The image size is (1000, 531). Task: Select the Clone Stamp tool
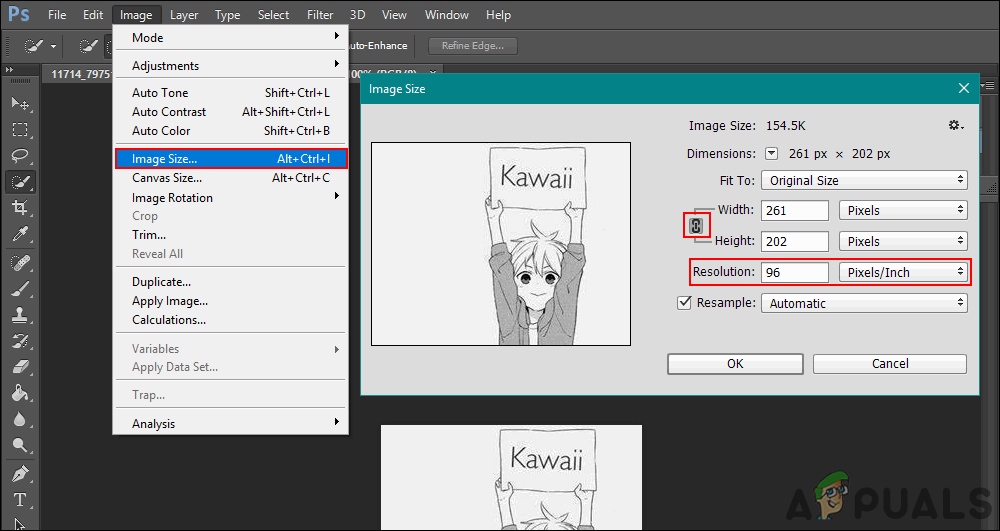pos(19,314)
